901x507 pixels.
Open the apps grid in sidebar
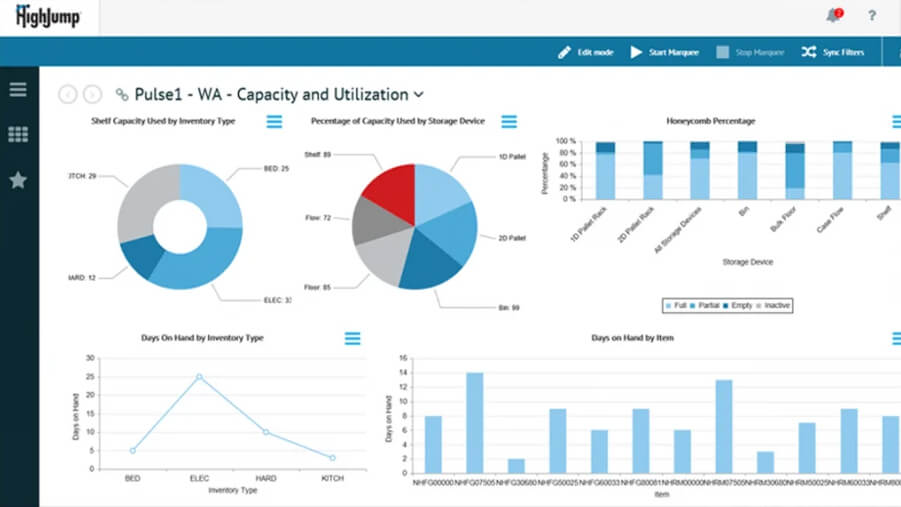pos(18,134)
